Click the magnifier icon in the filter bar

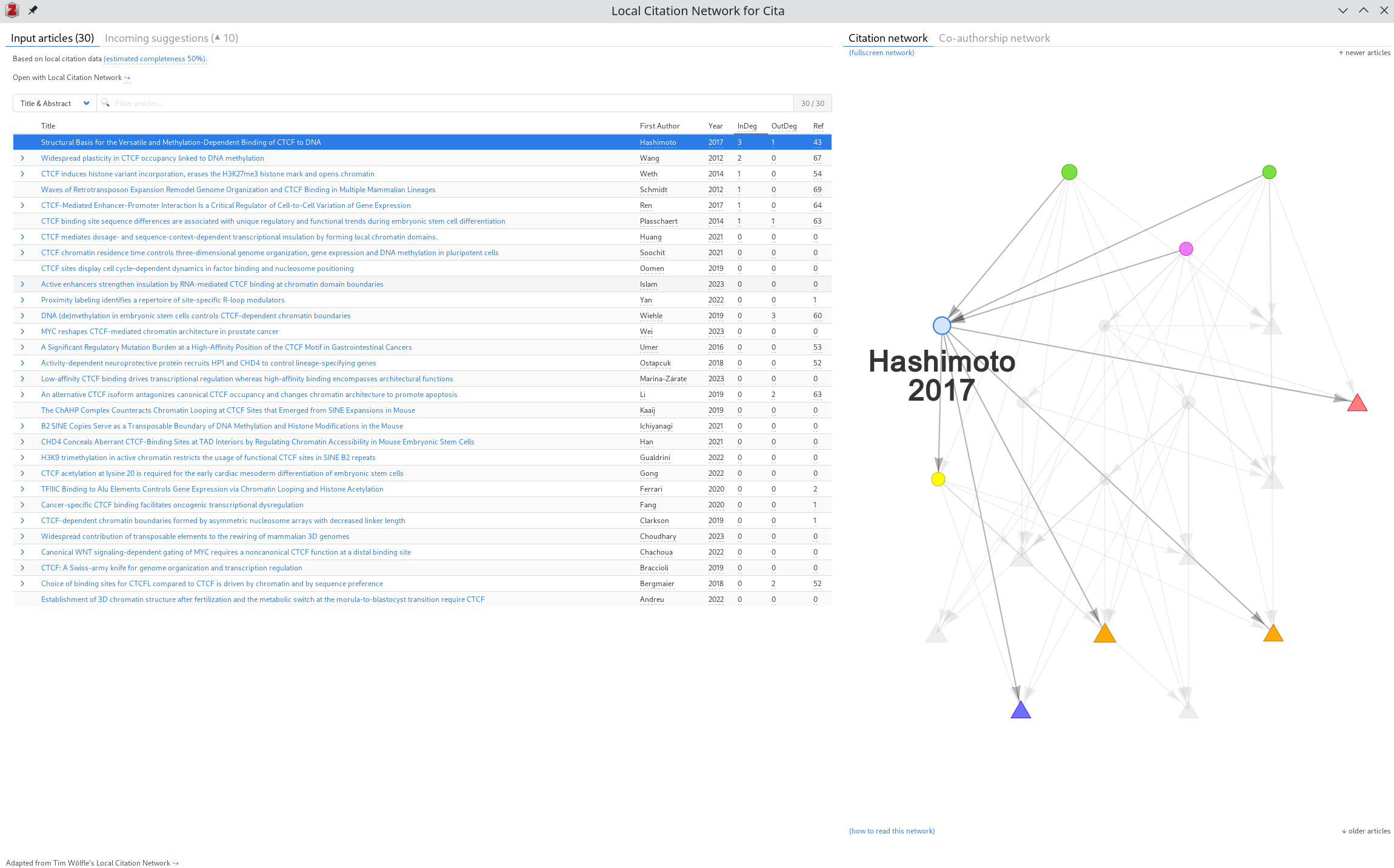coord(105,103)
